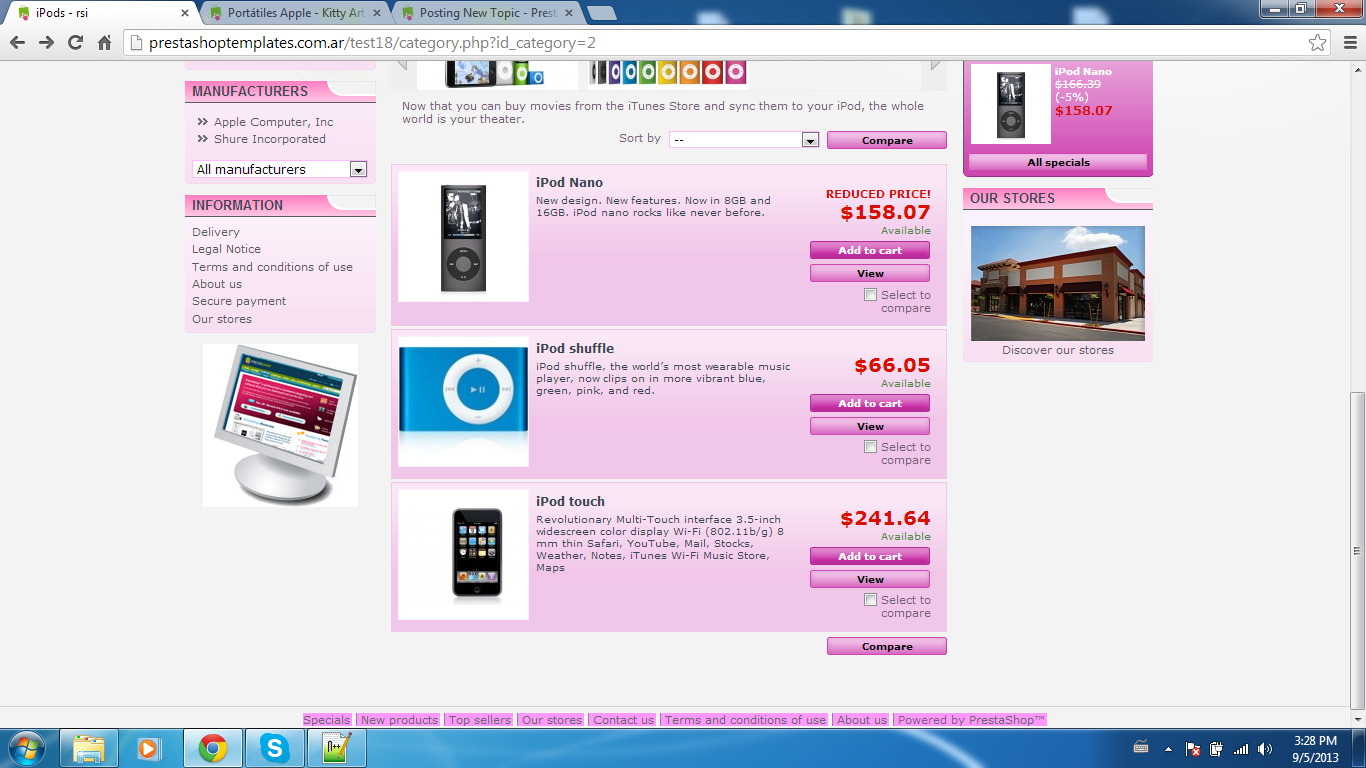This screenshot has width=1366, height=768.
Task: Open Skype from the taskbar
Action: [x=273, y=748]
